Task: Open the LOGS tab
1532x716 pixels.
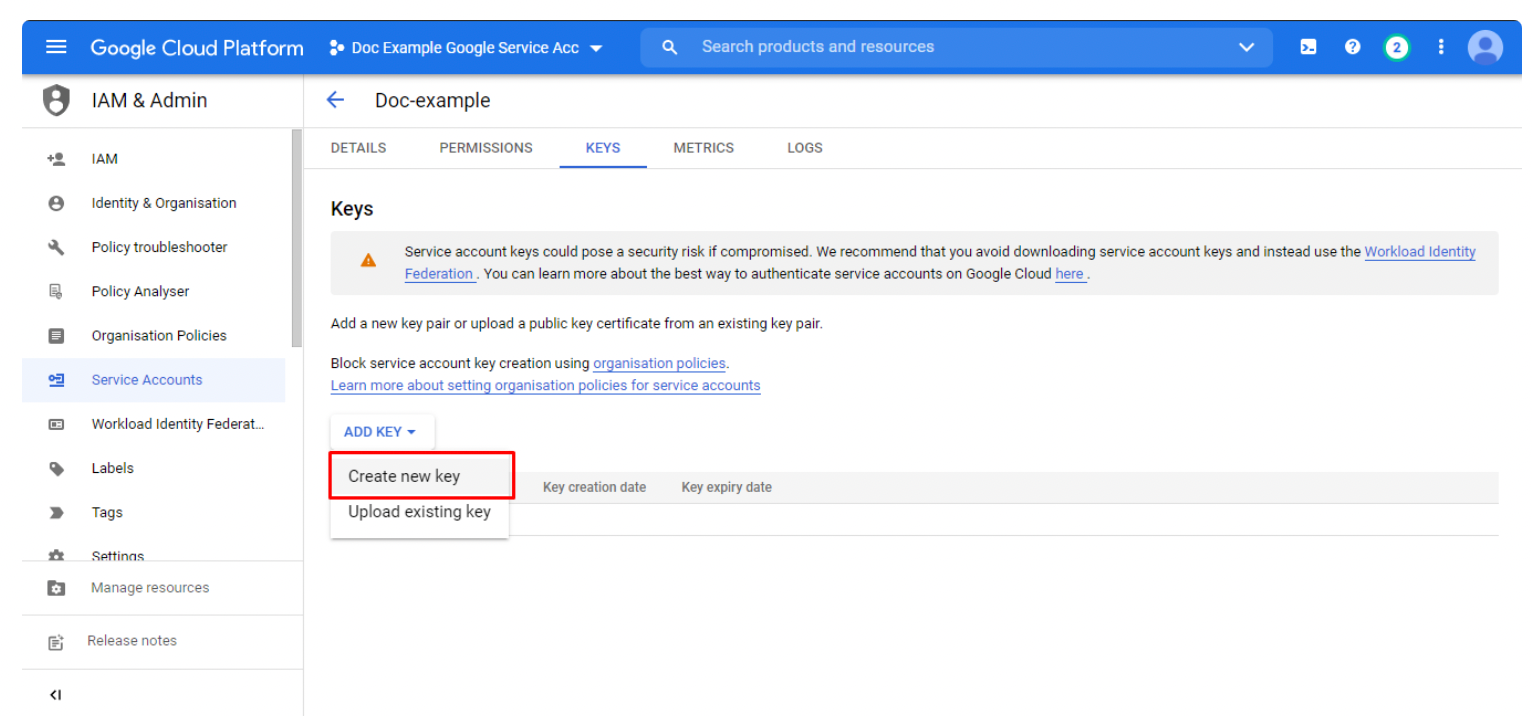Action: (x=805, y=148)
